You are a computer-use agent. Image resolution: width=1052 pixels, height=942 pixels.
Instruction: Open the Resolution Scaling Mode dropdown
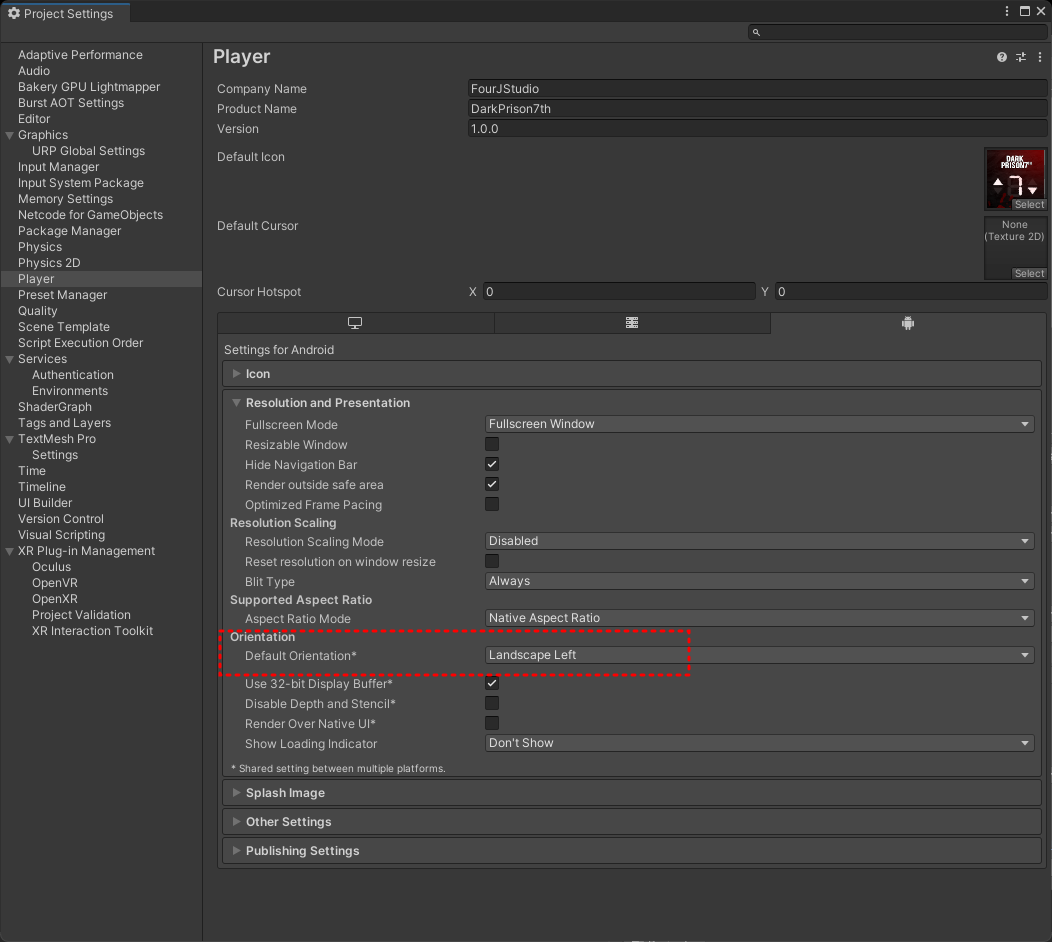[x=759, y=541]
